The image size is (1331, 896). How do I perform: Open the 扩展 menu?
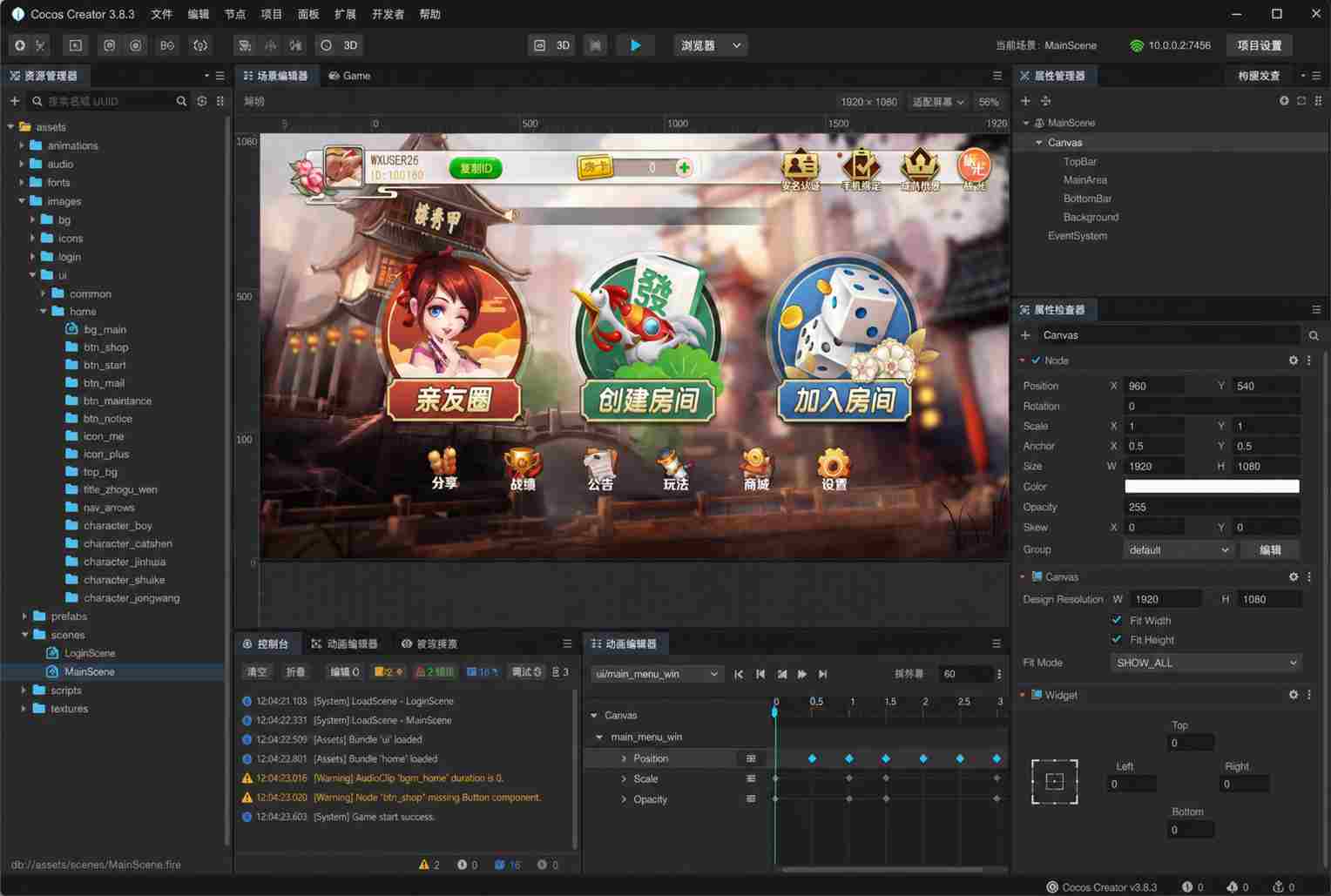click(x=345, y=14)
